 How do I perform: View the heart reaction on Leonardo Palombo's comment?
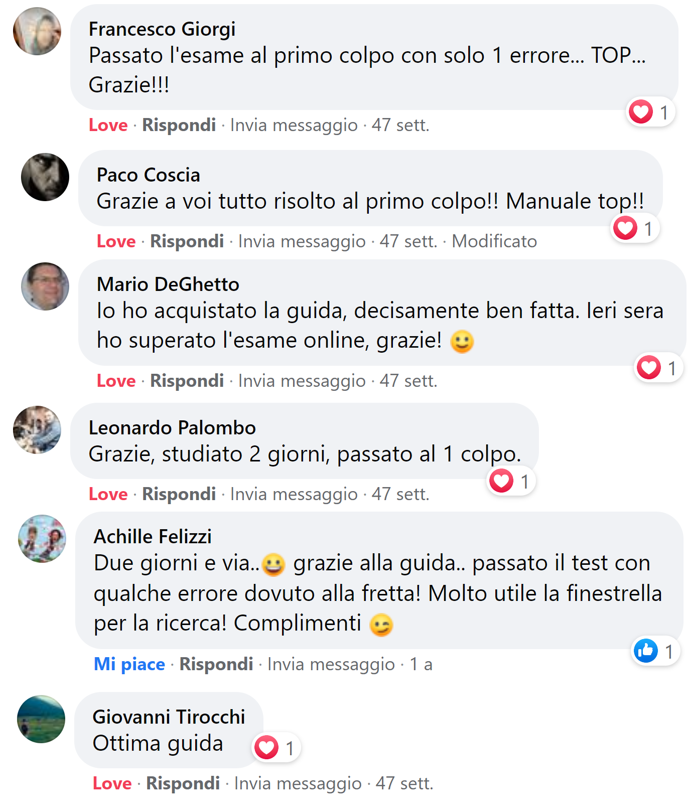[511, 481]
